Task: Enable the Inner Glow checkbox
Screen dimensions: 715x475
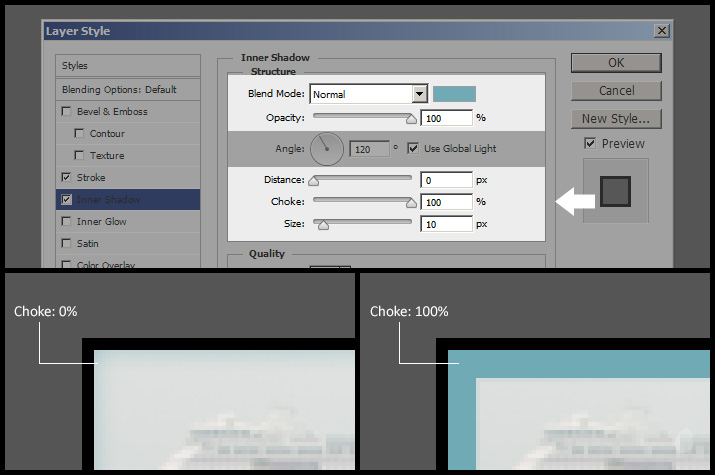Action: [67, 222]
